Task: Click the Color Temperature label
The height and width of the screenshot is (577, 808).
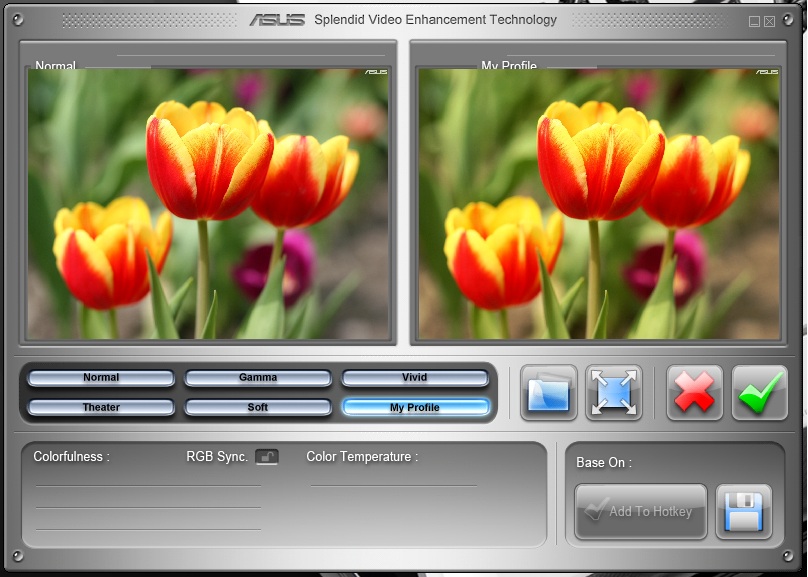Action: pyautogui.click(x=362, y=457)
